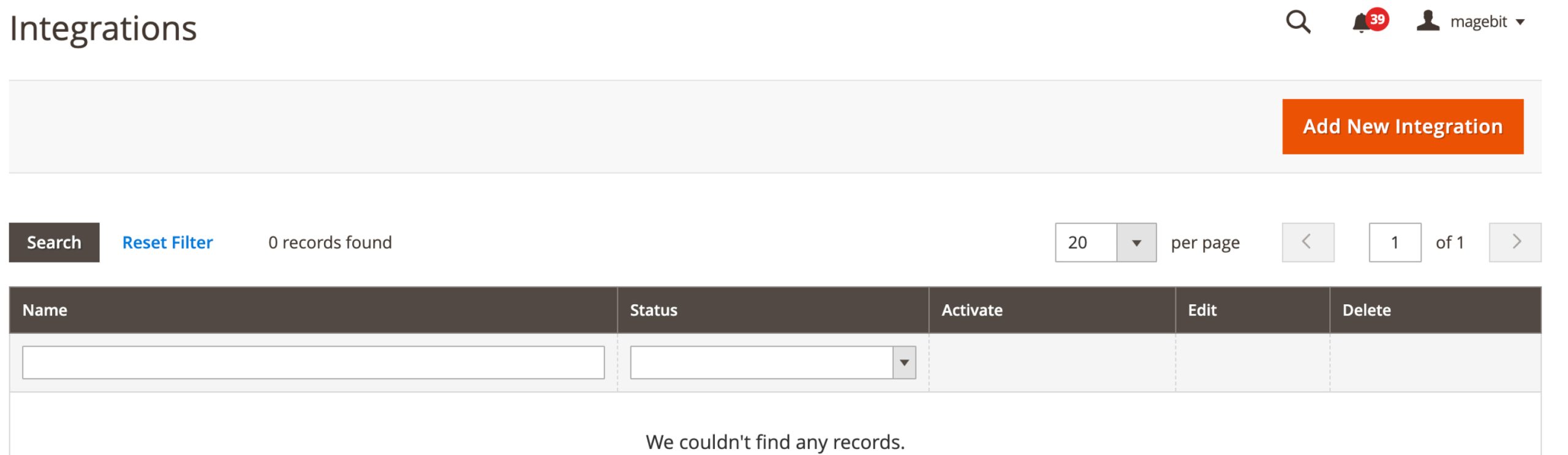
Task: Sort by the Name column header
Action: coord(45,310)
